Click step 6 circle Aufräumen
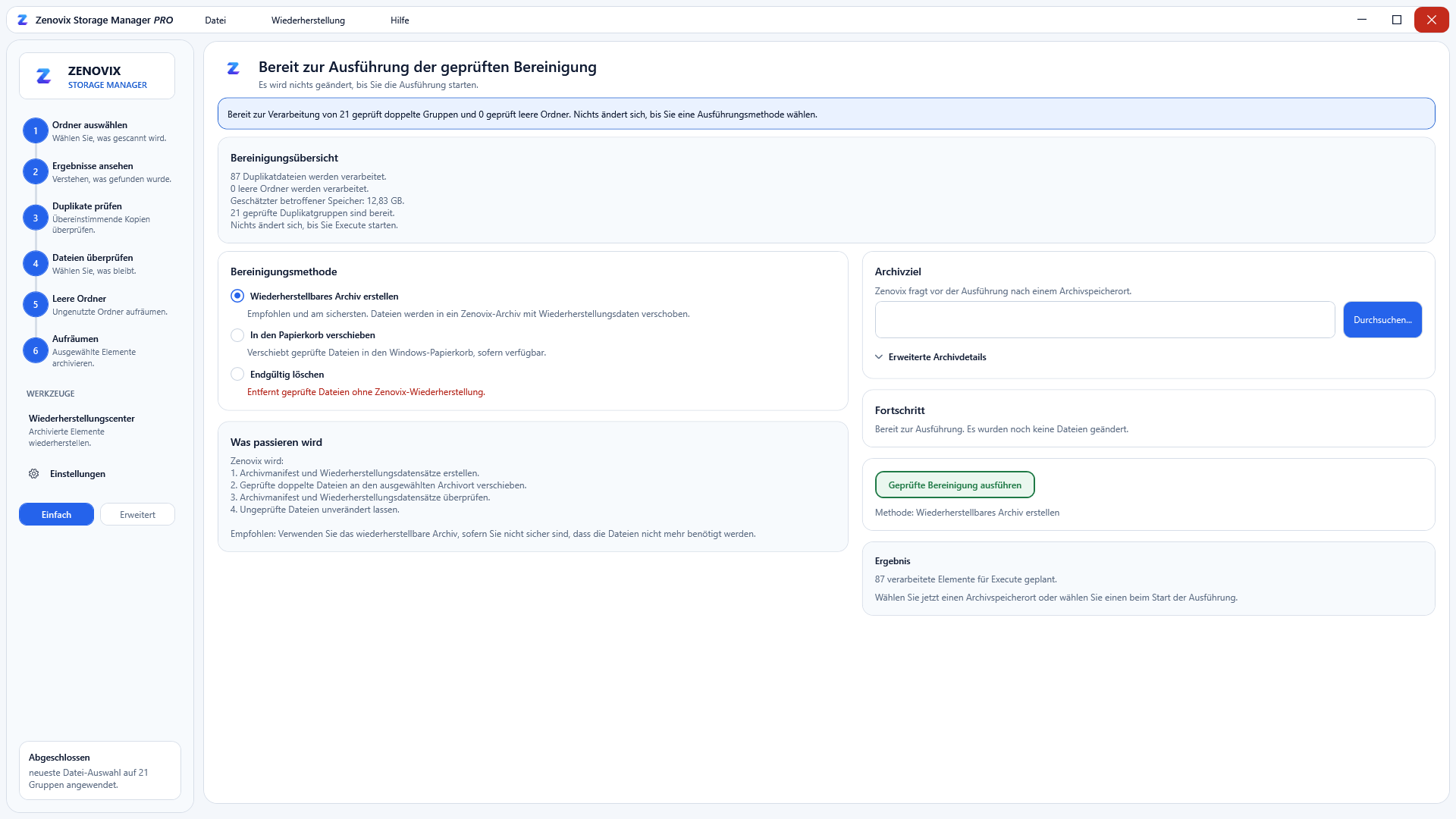This screenshot has width=1456, height=819. pyautogui.click(x=36, y=350)
